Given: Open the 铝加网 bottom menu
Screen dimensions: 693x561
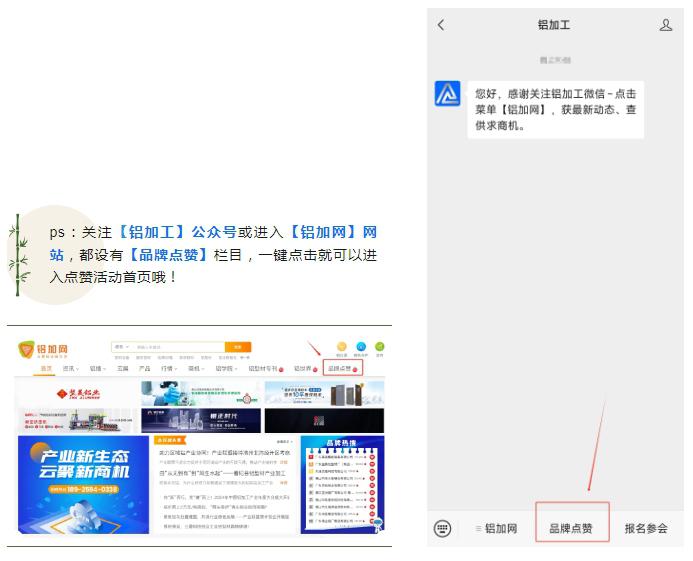Looking at the screenshot, I should pos(497,528).
